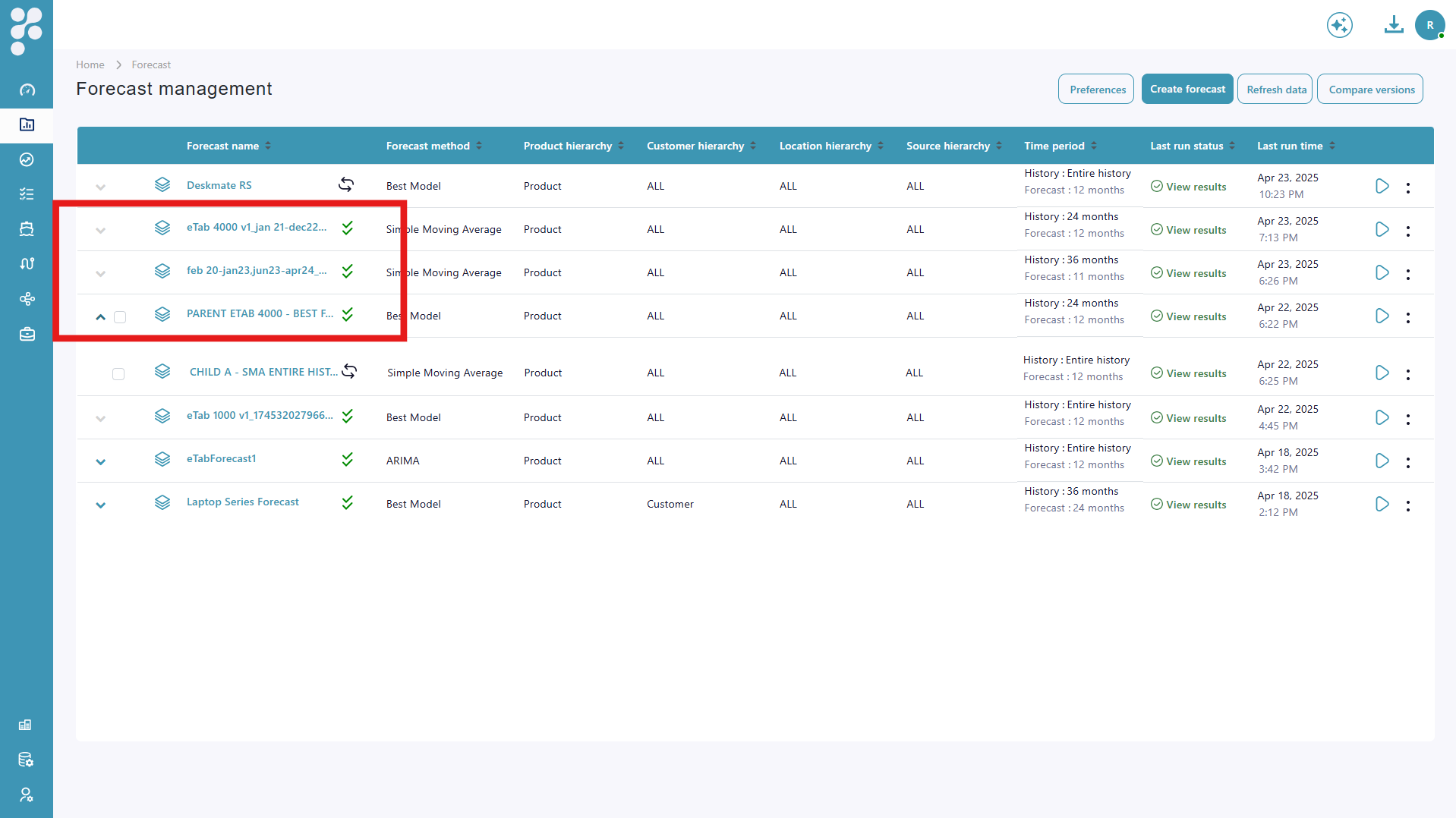Image resolution: width=1456 pixels, height=818 pixels.
Task: Run the Deskmate RS forecast
Action: [1382, 186]
